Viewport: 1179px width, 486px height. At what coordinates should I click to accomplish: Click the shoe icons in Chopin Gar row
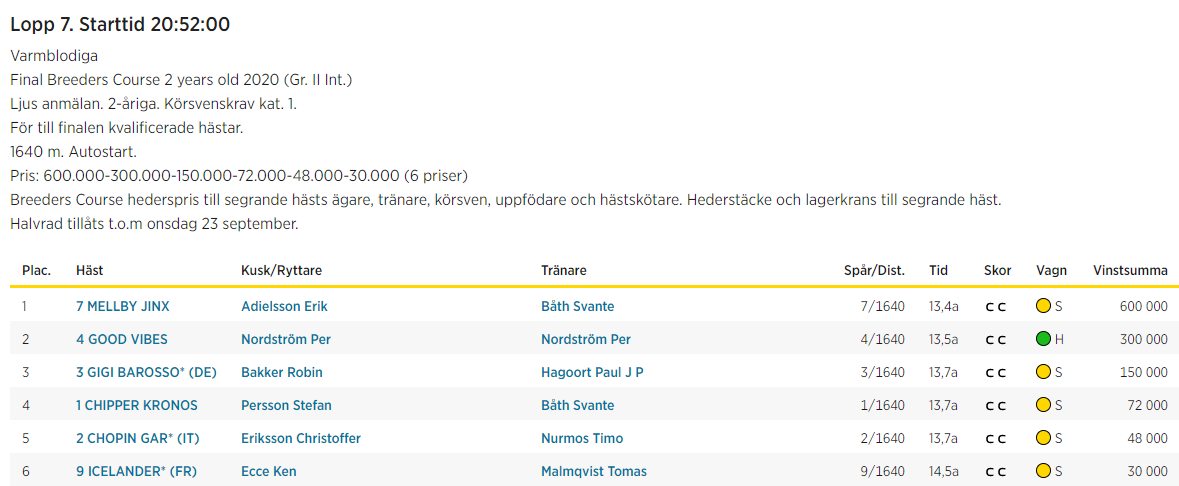click(x=995, y=439)
